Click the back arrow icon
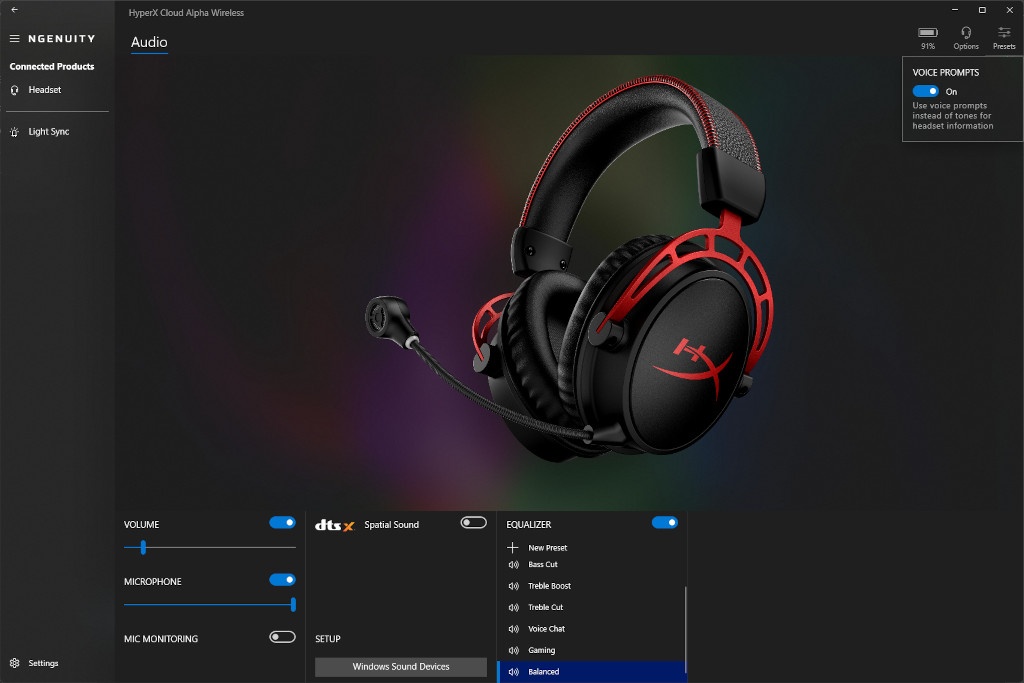 click(14, 10)
